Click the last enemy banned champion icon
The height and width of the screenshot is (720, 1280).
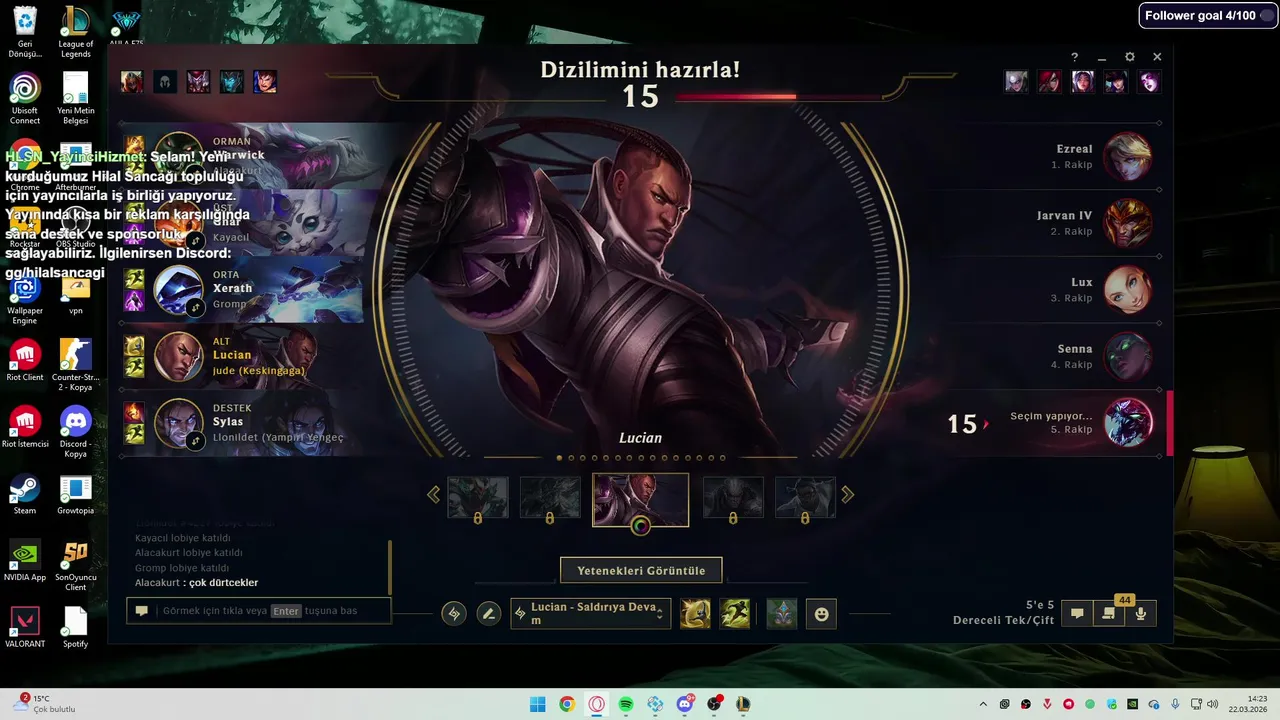tap(1149, 81)
